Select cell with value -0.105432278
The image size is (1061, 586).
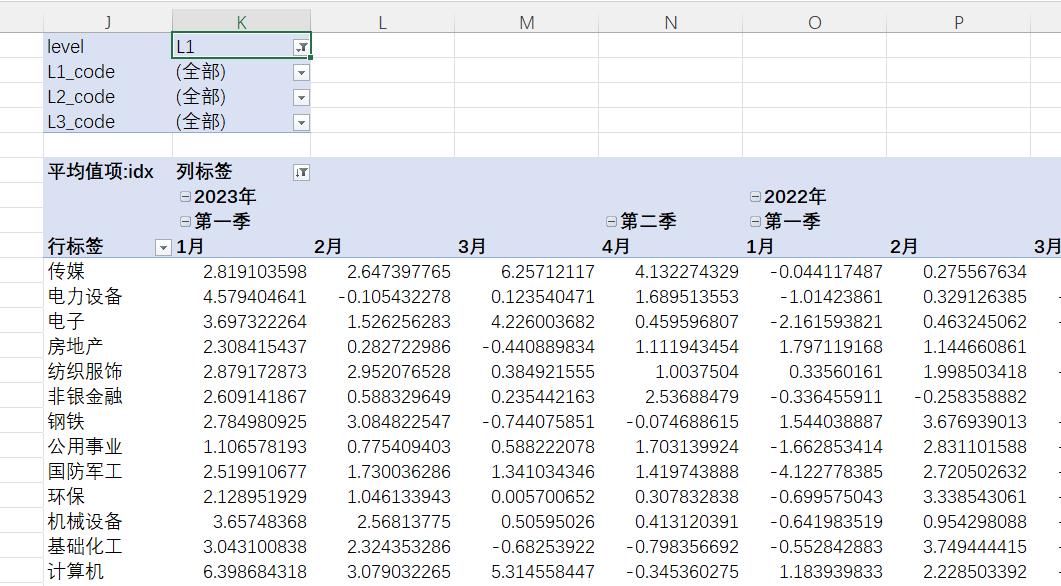point(382,296)
